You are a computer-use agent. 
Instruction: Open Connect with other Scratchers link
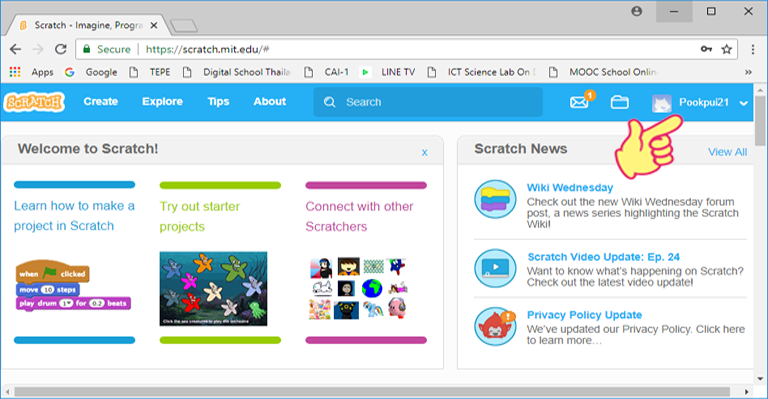360,216
